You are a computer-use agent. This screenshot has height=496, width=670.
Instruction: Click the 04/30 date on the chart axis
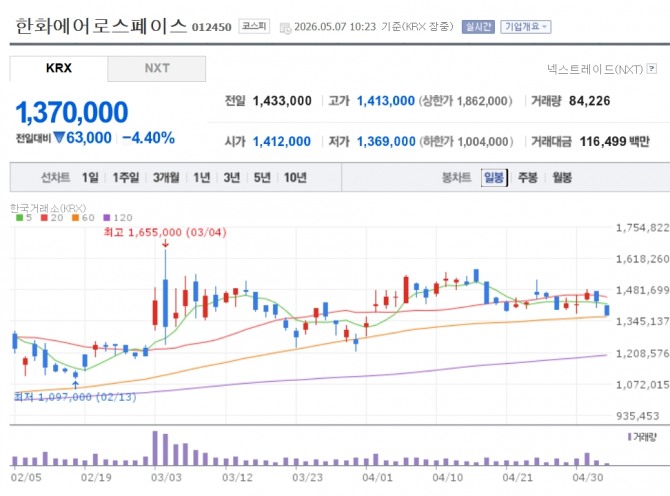pyautogui.click(x=588, y=477)
